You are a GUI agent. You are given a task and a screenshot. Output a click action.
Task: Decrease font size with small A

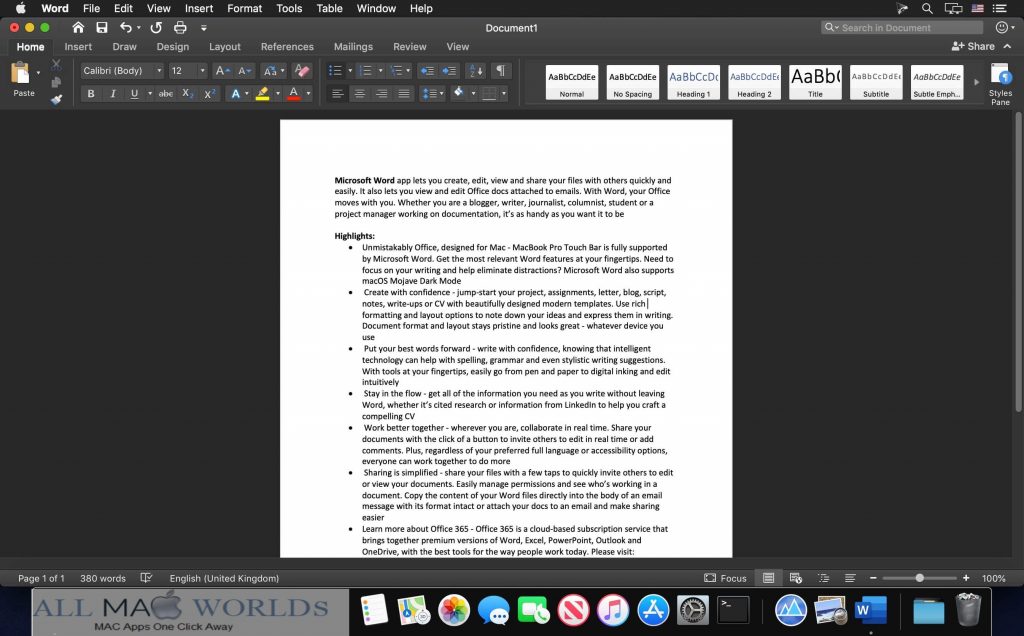(x=244, y=71)
